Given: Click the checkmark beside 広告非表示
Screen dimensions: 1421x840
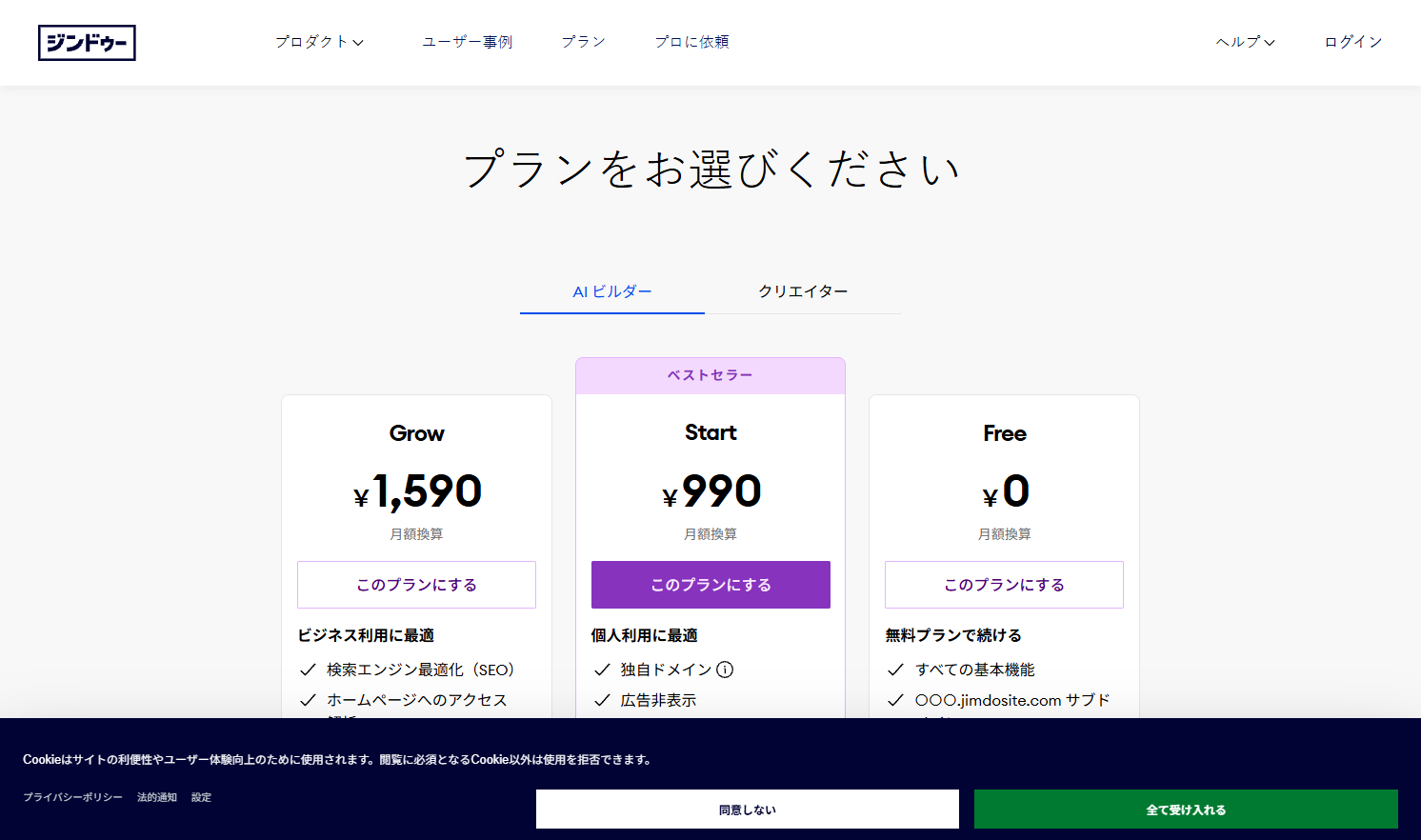Looking at the screenshot, I should tap(602, 700).
